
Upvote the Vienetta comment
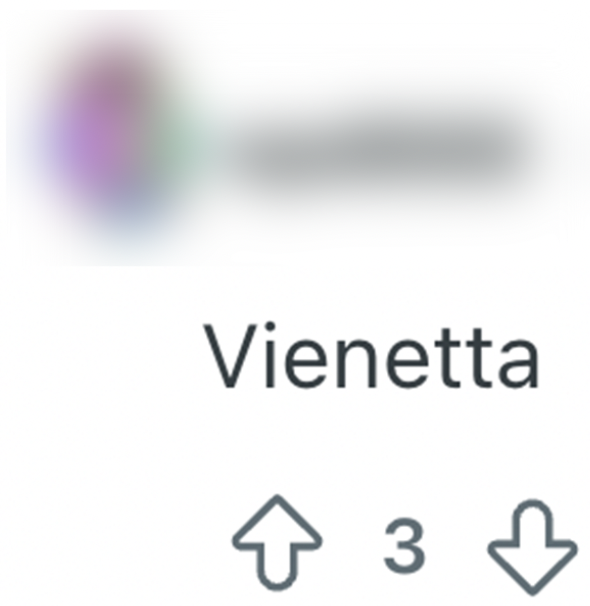click(x=277, y=542)
